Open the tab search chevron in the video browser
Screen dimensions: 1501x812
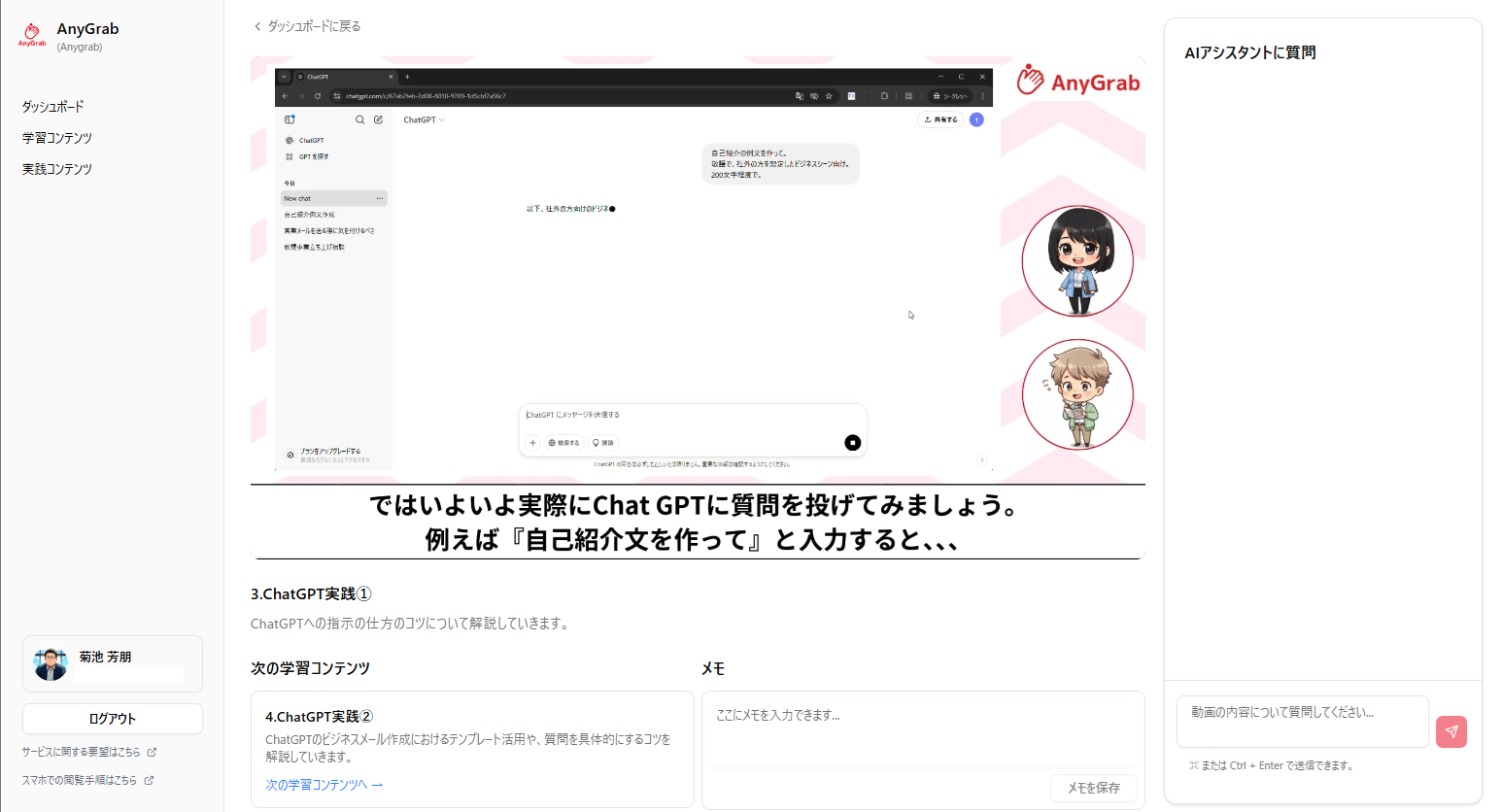pyautogui.click(x=284, y=77)
